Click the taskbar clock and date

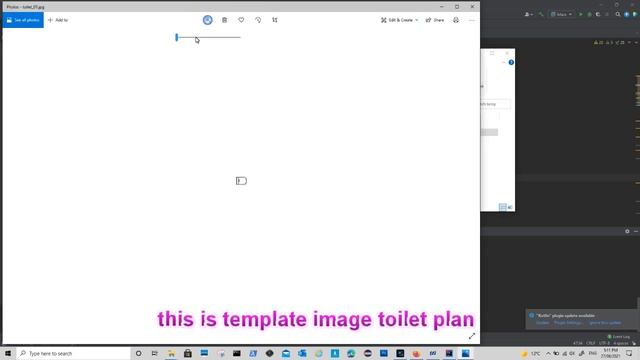[x=611, y=353]
